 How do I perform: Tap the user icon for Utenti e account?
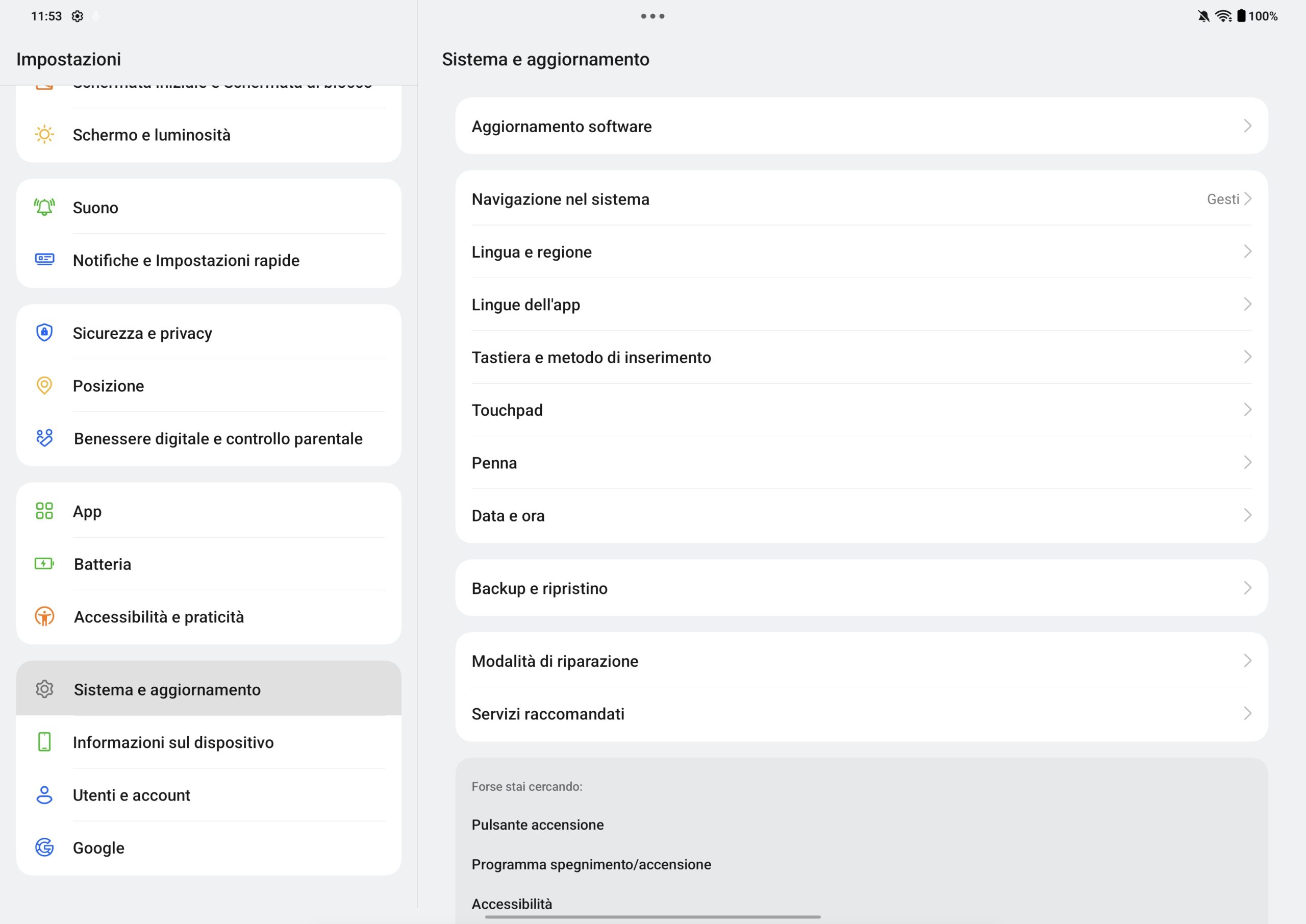coord(44,794)
